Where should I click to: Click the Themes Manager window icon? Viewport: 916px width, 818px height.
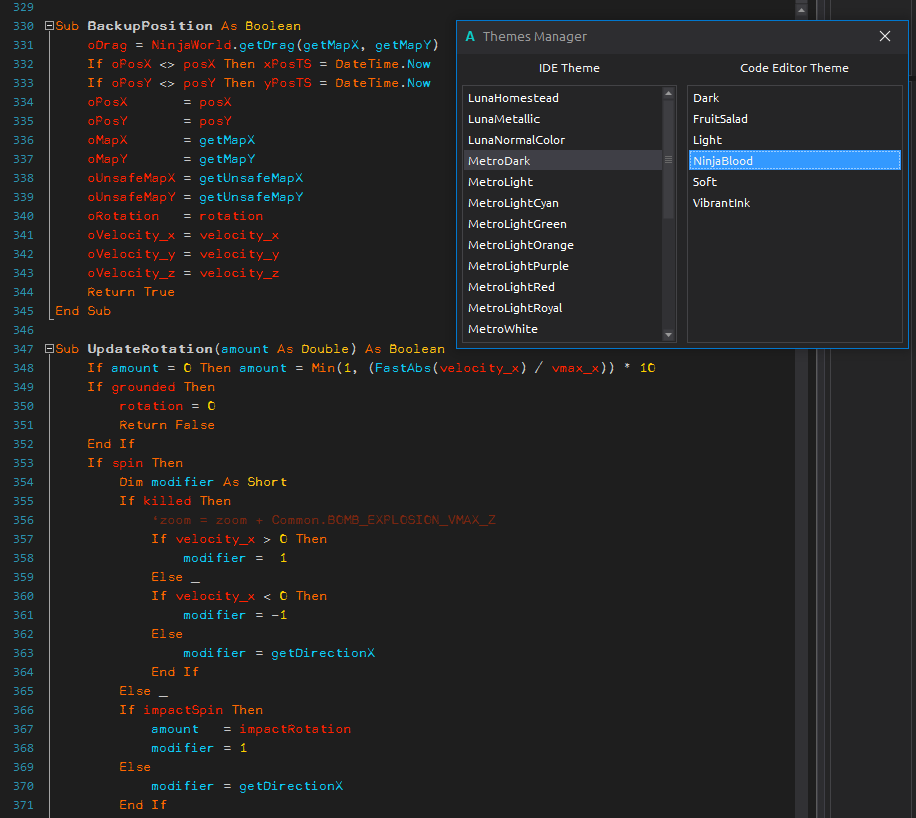(x=470, y=36)
